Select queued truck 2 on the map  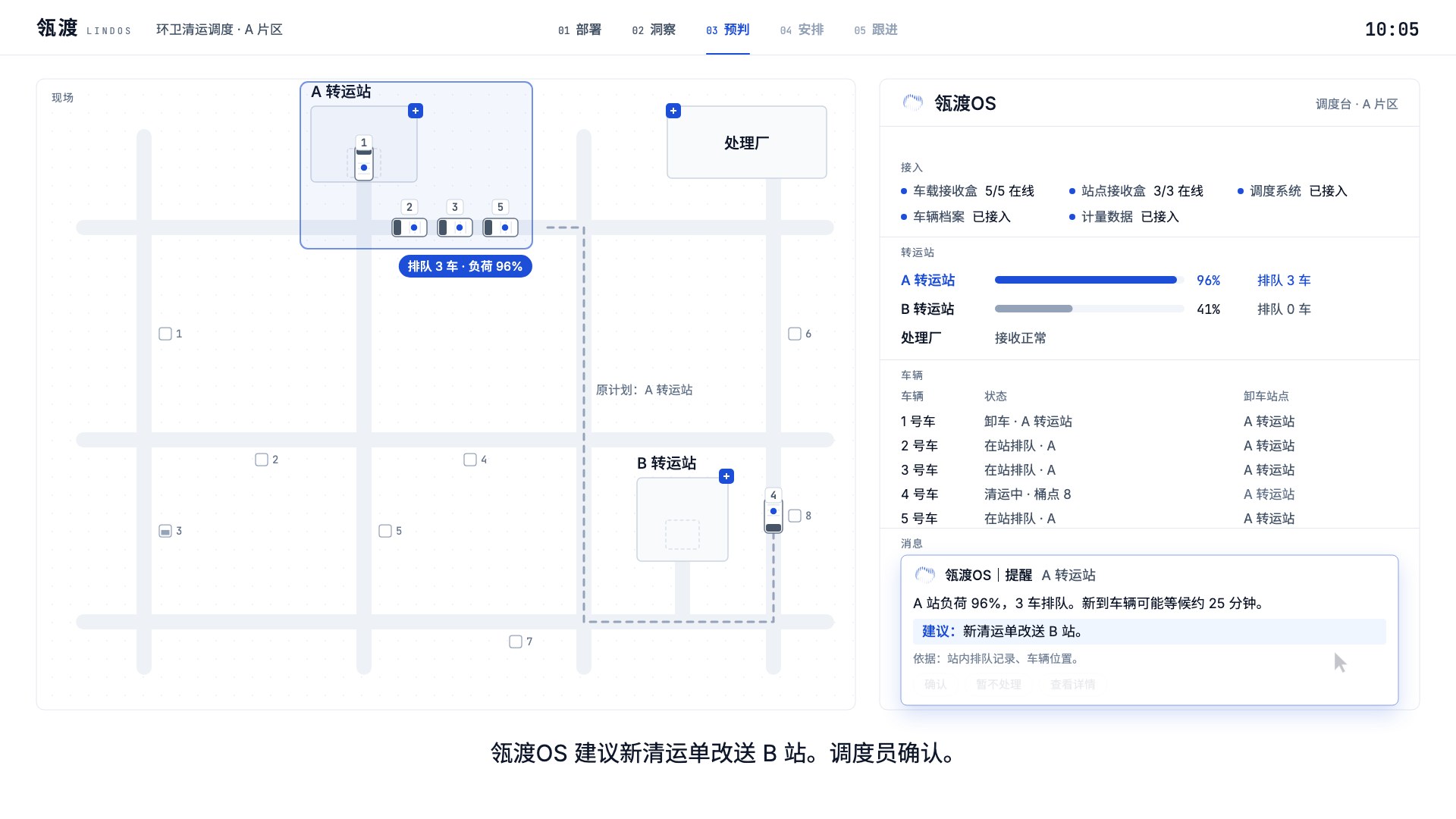coord(409,227)
